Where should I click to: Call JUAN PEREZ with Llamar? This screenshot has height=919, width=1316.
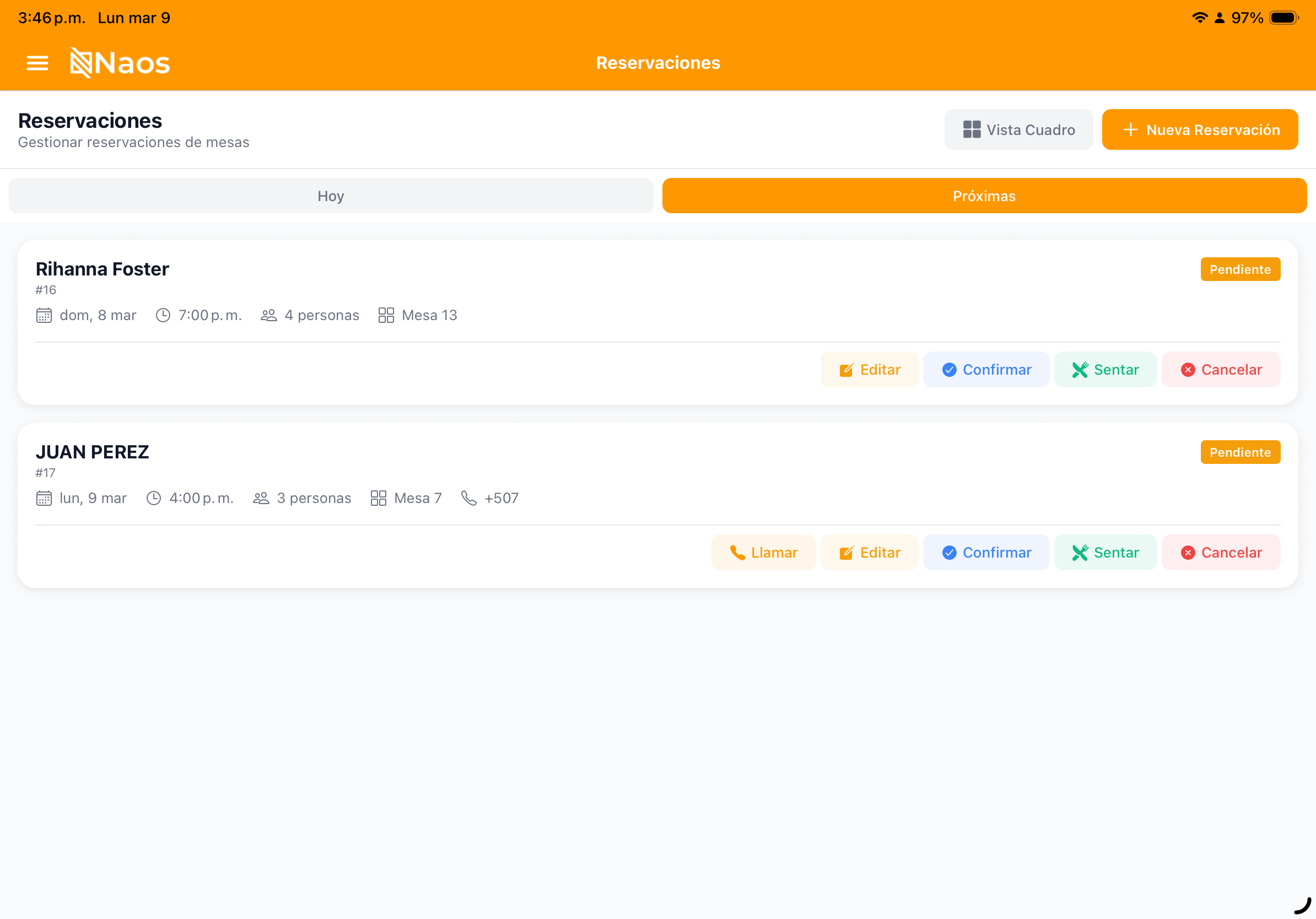[x=763, y=552]
